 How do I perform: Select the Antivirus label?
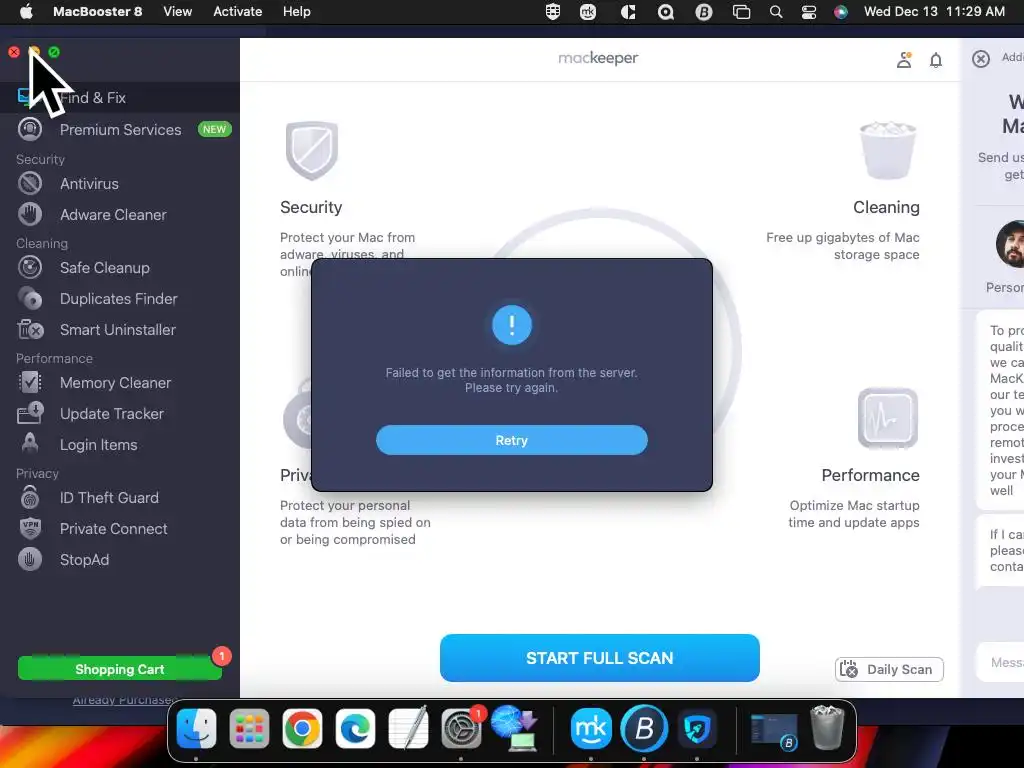89,184
